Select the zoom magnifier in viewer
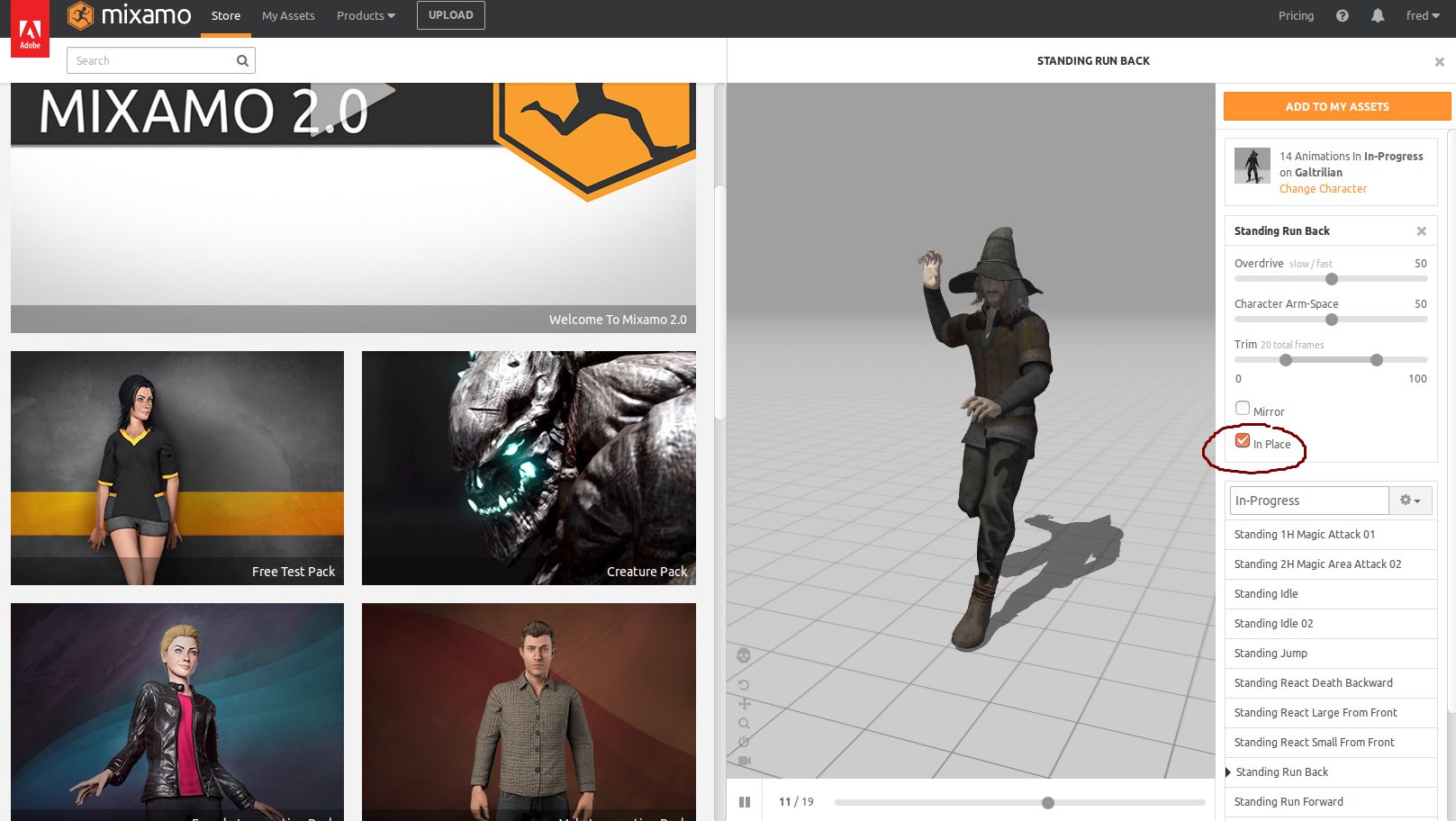 tap(744, 723)
